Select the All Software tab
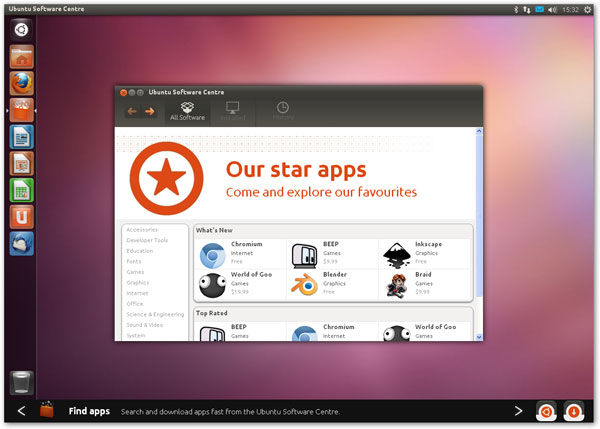 click(188, 111)
